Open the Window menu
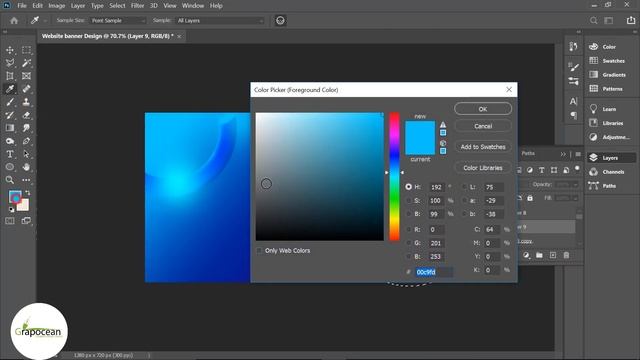The image size is (640, 360). tap(193, 6)
